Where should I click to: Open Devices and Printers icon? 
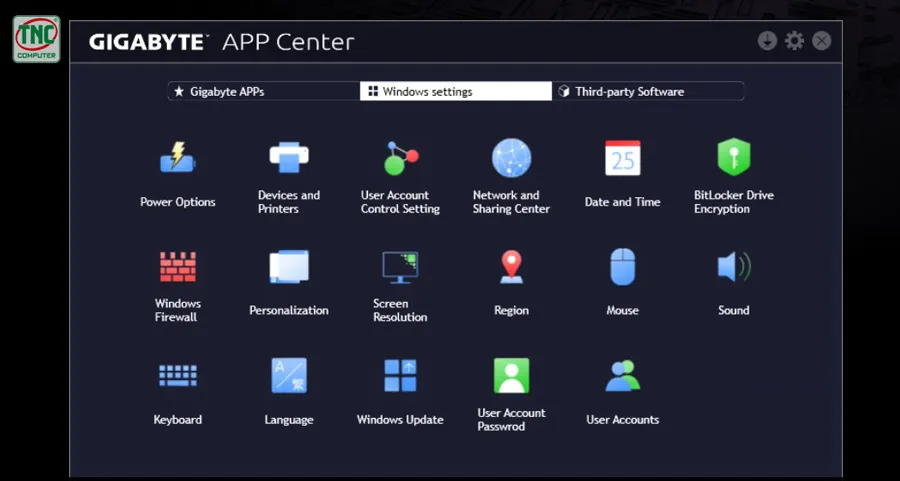coord(289,157)
